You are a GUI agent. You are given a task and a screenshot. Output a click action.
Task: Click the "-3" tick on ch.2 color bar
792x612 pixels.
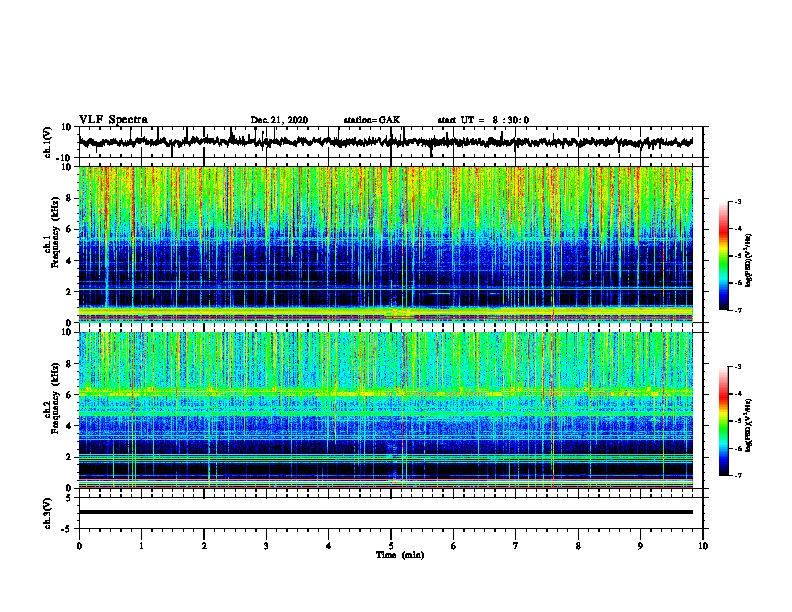pos(738,367)
